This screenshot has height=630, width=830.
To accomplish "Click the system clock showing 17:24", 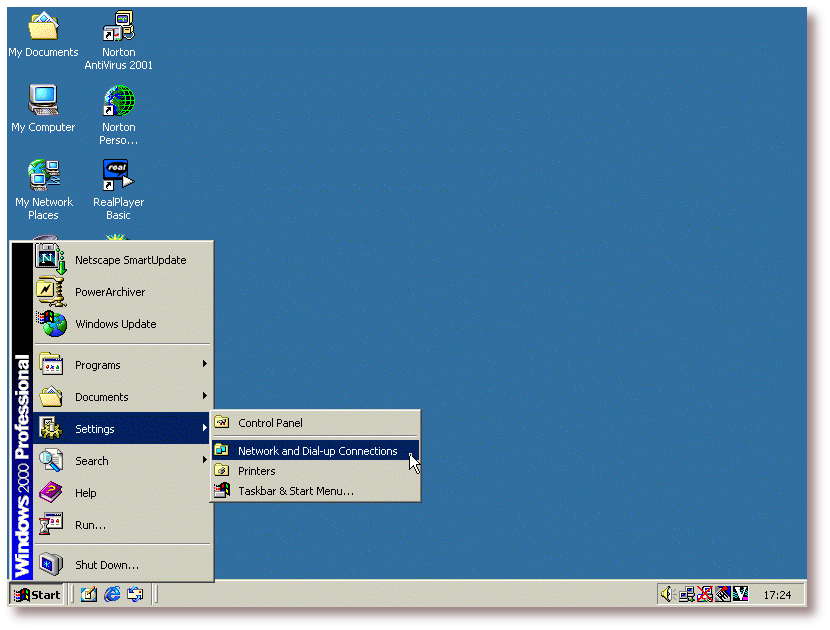I will coord(777,595).
